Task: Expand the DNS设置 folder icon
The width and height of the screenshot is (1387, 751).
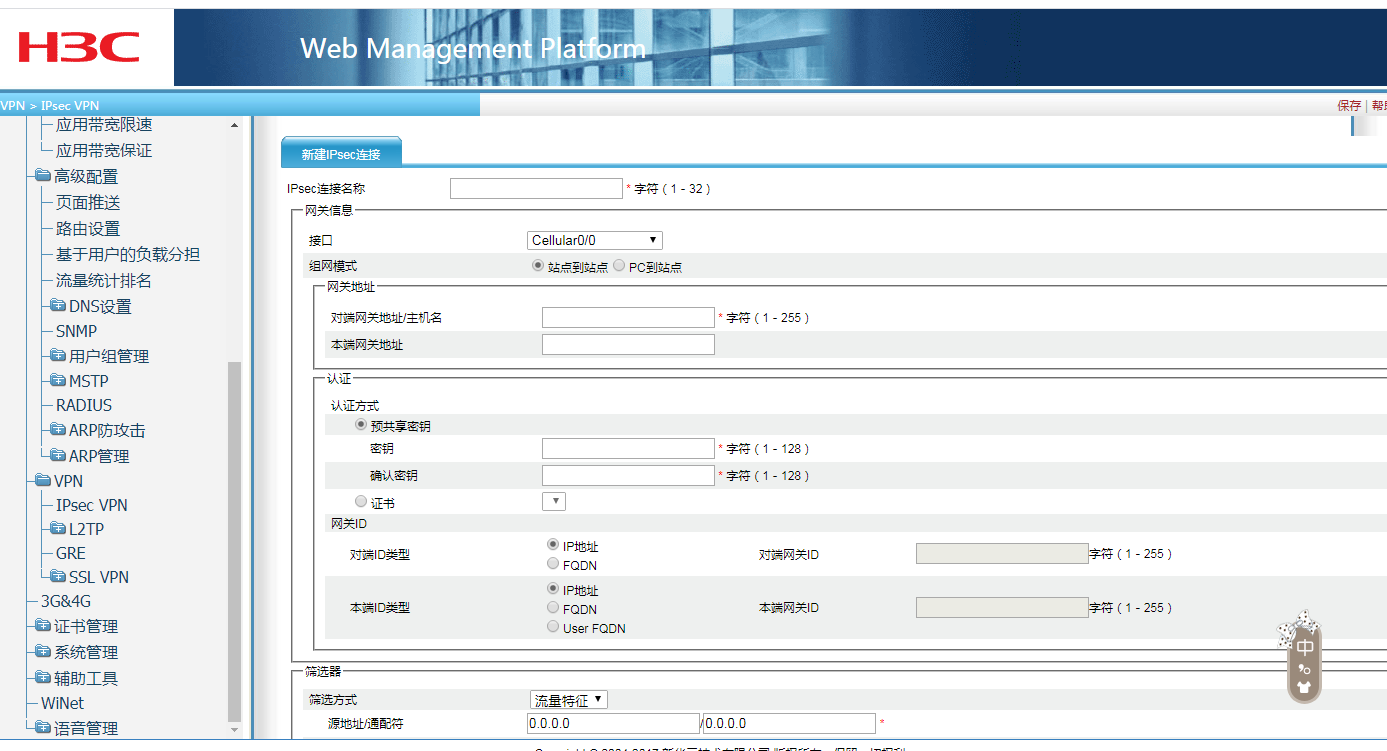Action: (57, 306)
